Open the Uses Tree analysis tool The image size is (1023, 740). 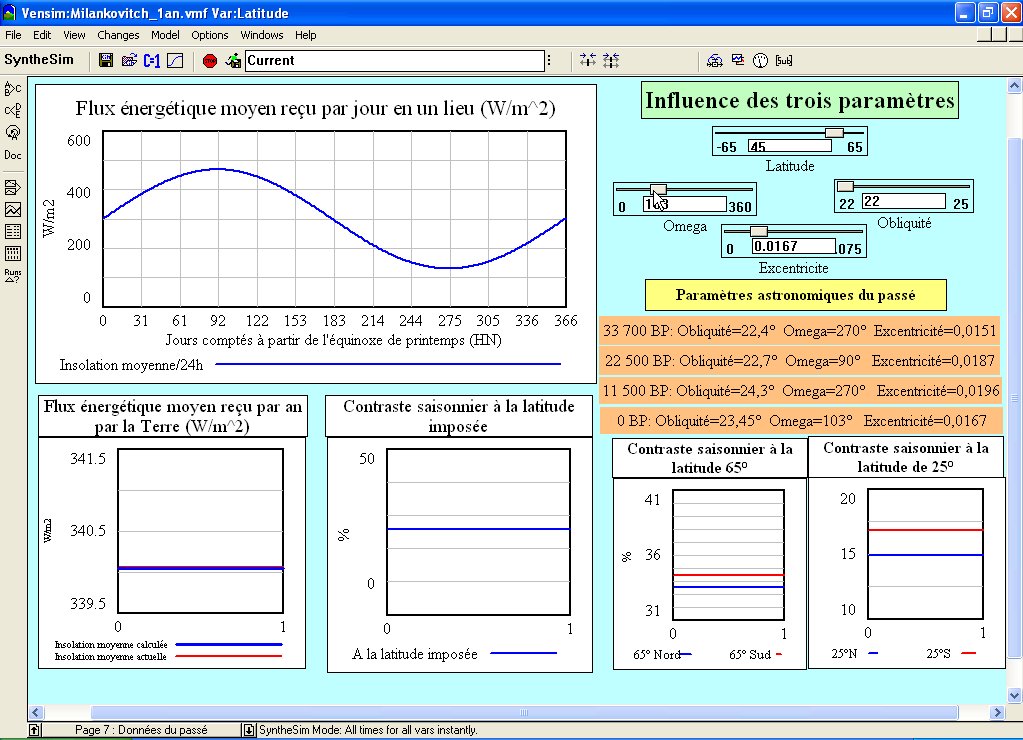click(x=13, y=110)
